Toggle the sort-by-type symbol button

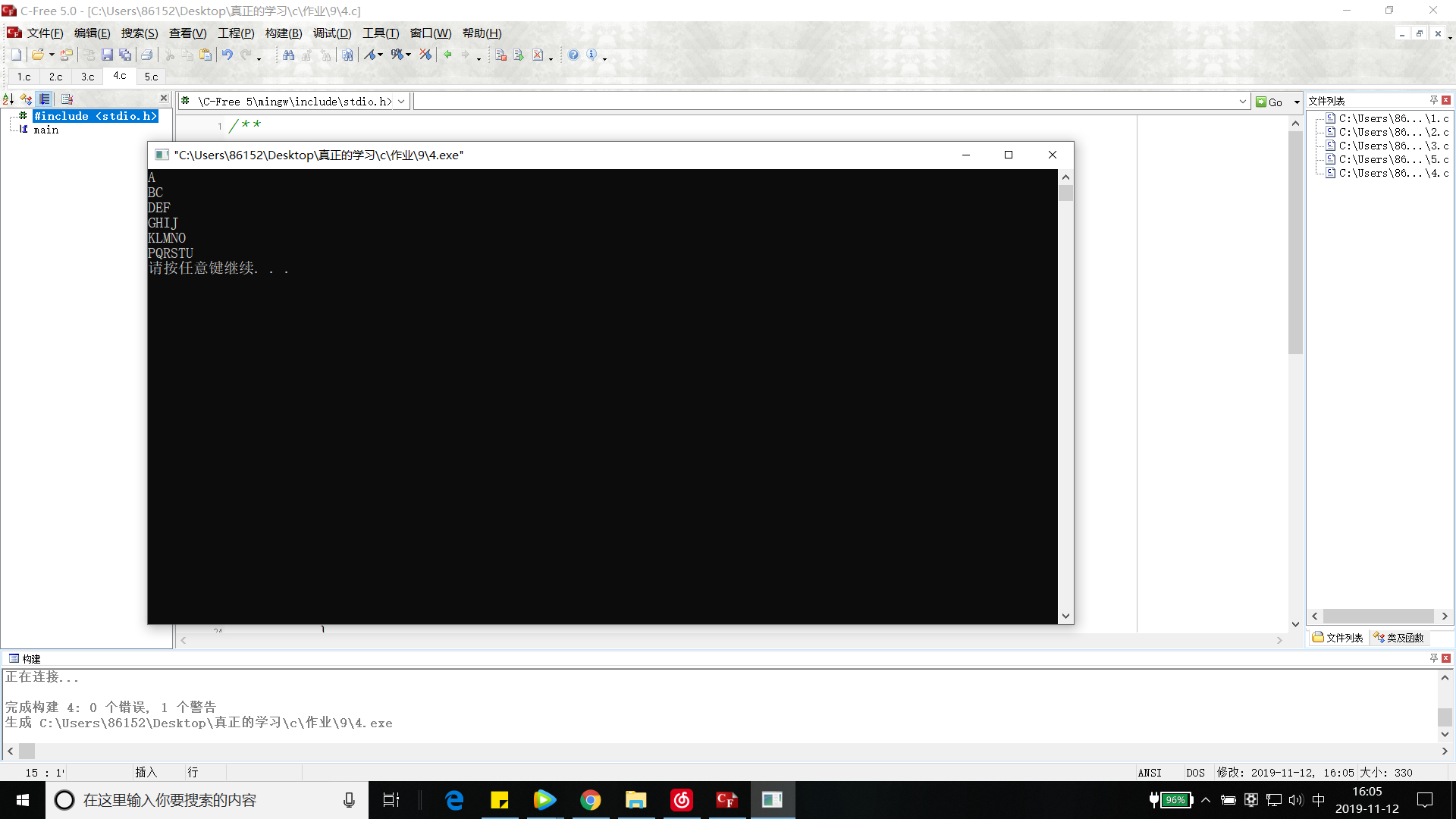[x=27, y=99]
